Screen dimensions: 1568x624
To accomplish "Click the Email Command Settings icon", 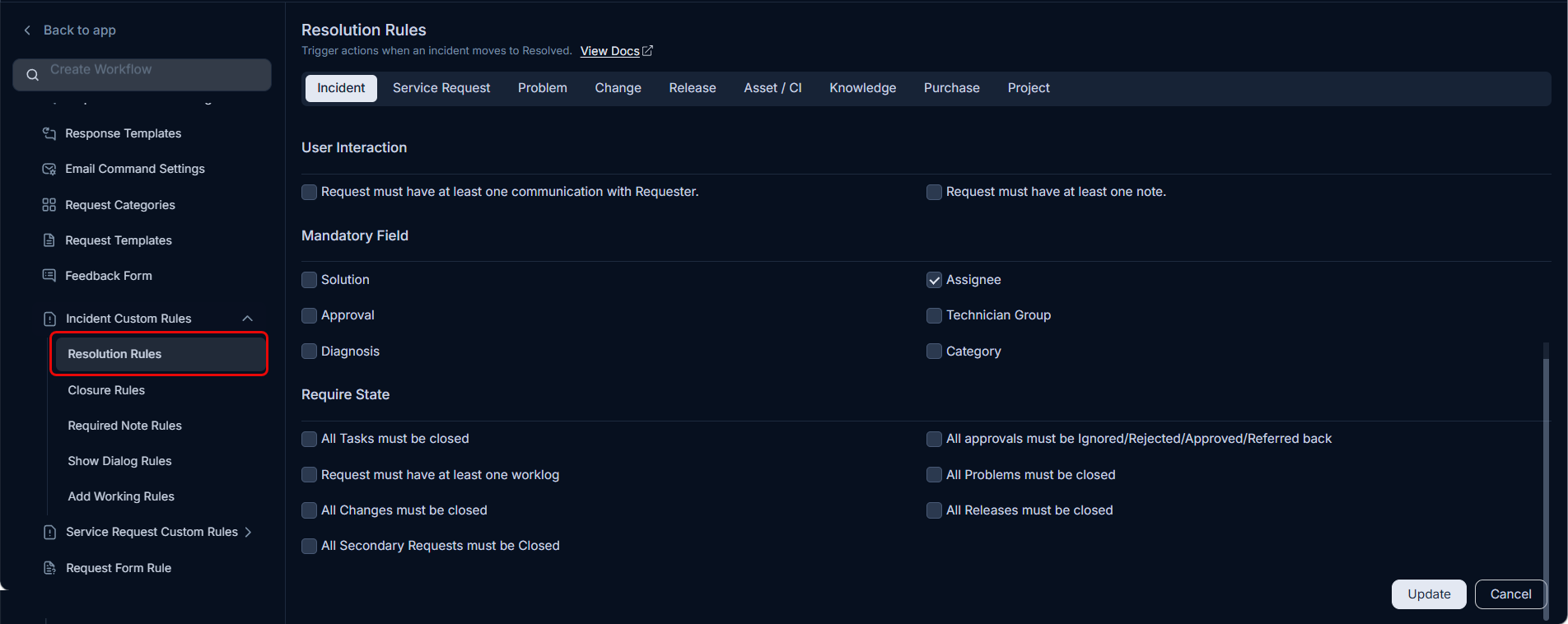I will (x=49, y=169).
